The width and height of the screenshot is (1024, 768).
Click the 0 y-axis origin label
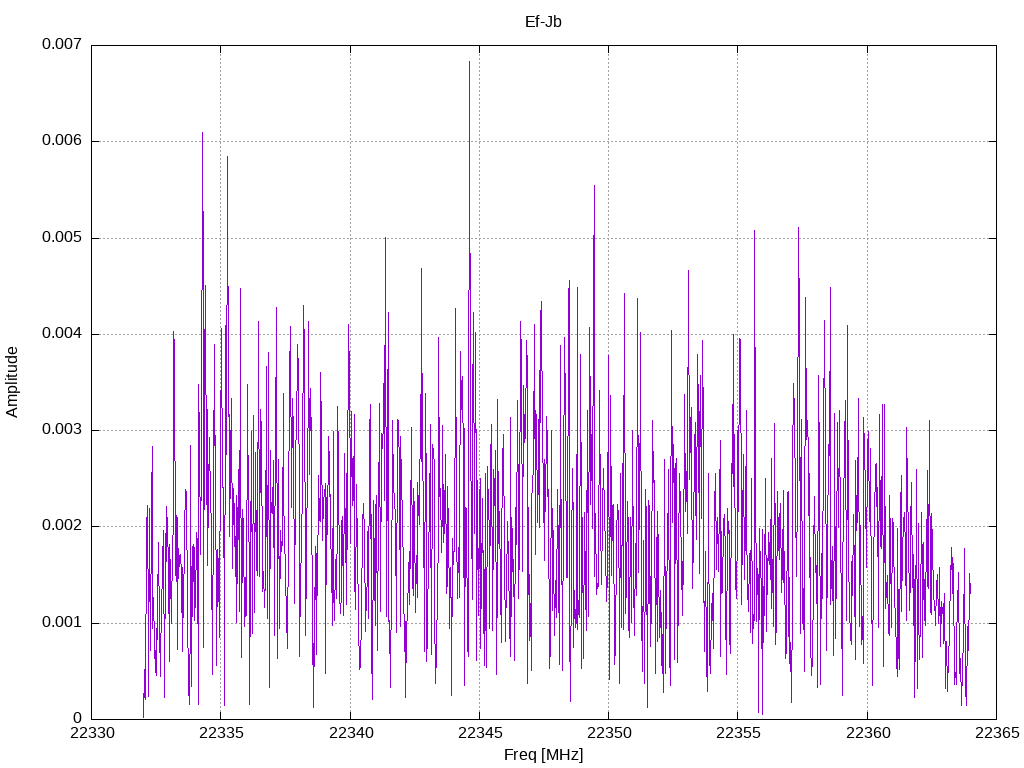point(77,719)
